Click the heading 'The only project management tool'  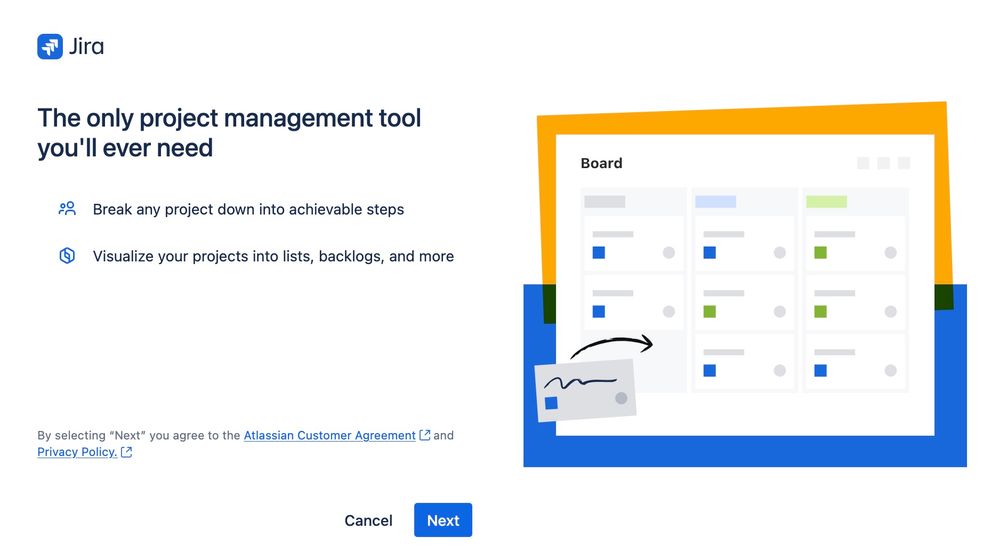point(229,132)
